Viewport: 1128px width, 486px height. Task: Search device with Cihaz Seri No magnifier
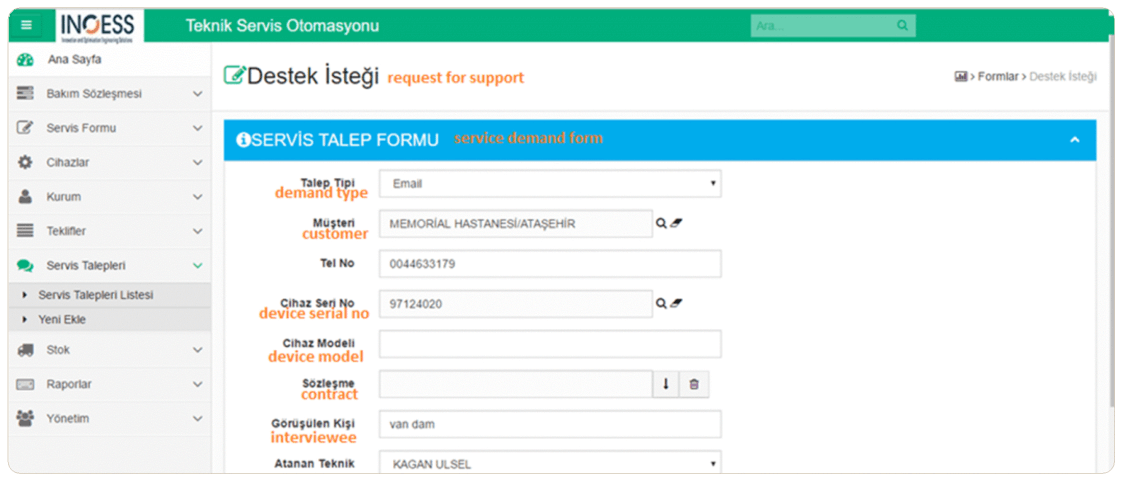660,303
